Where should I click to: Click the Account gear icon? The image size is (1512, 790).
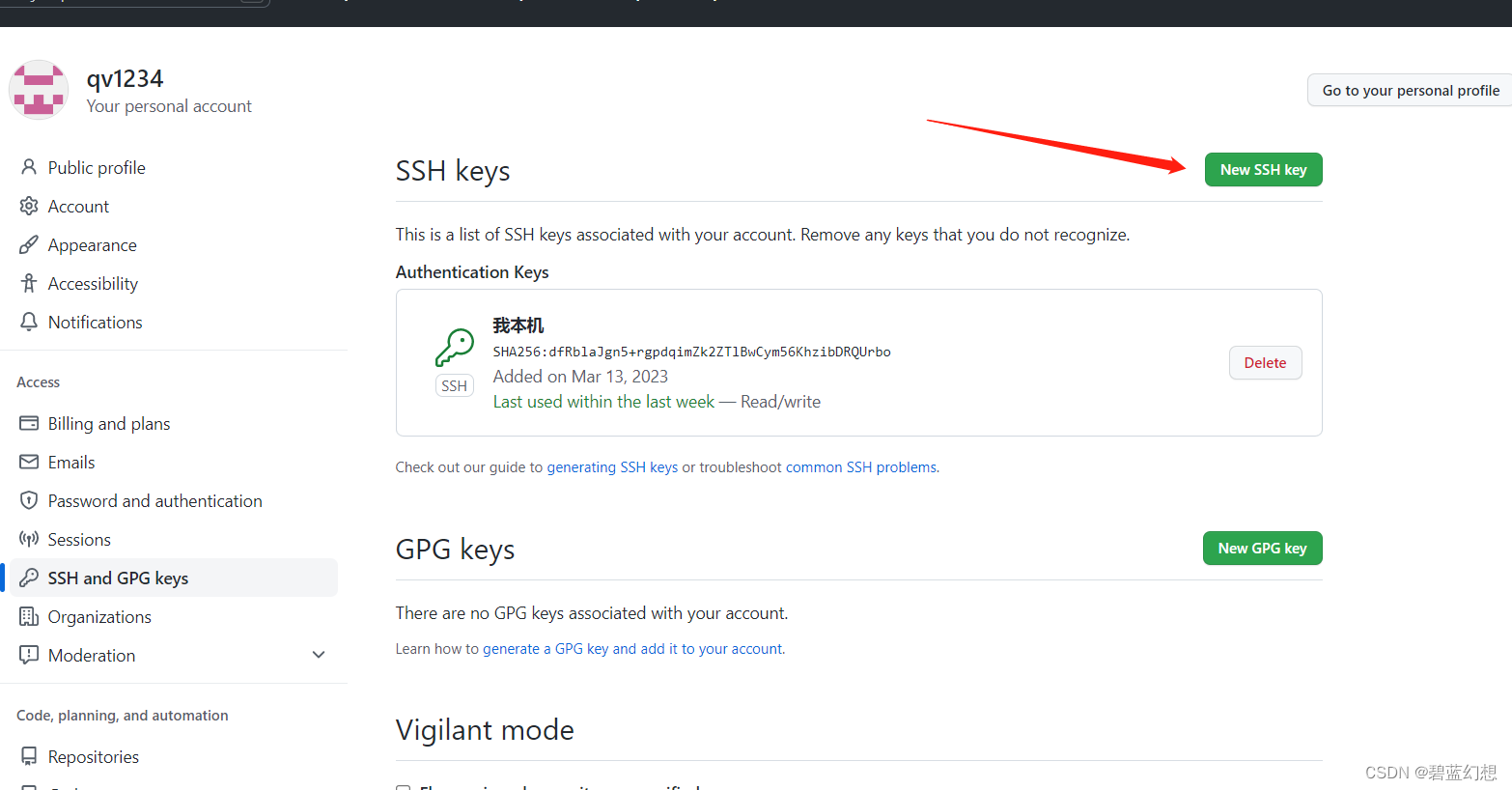click(29, 206)
